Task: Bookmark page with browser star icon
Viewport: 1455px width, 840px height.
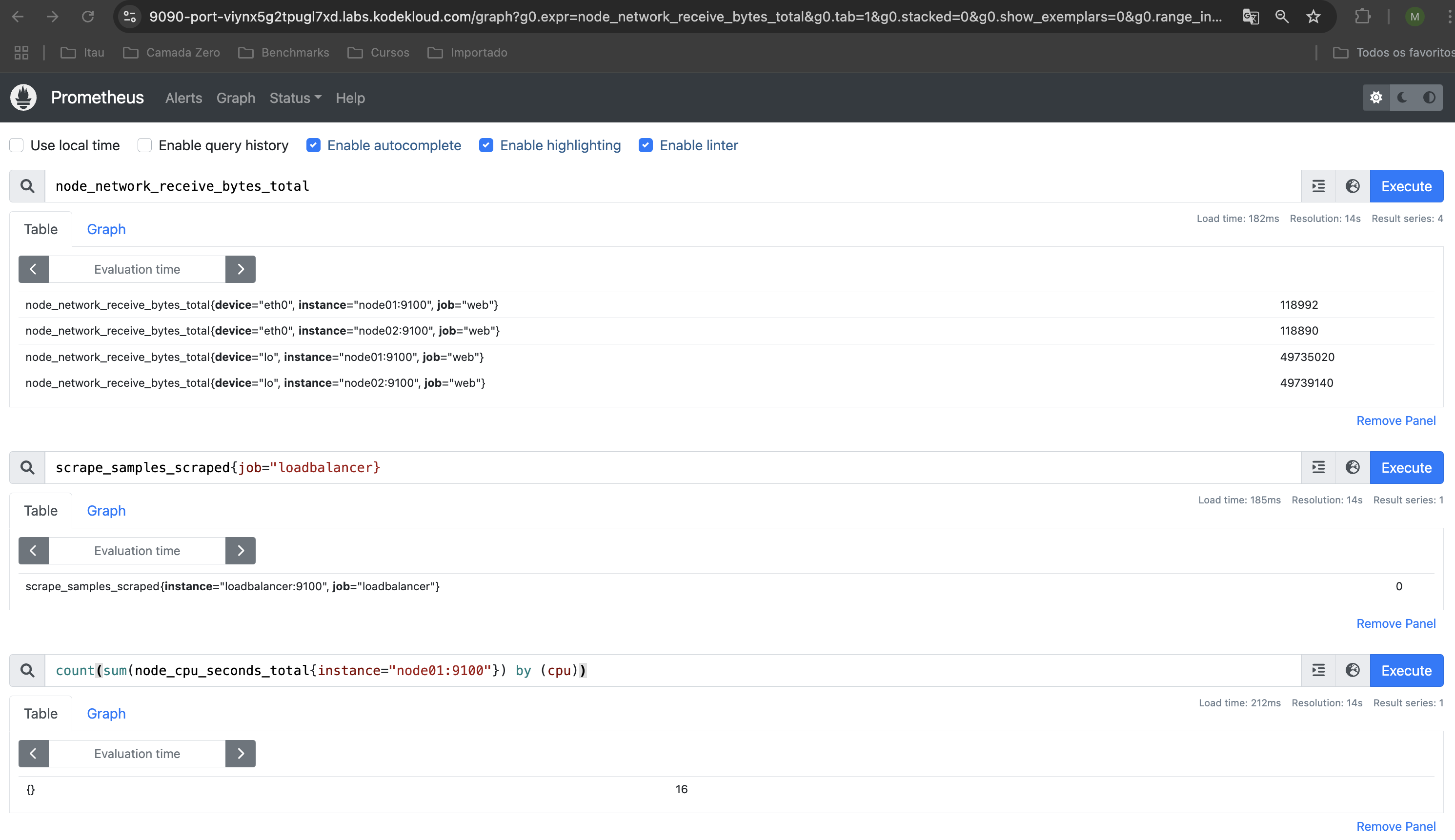Action: 1314,17
